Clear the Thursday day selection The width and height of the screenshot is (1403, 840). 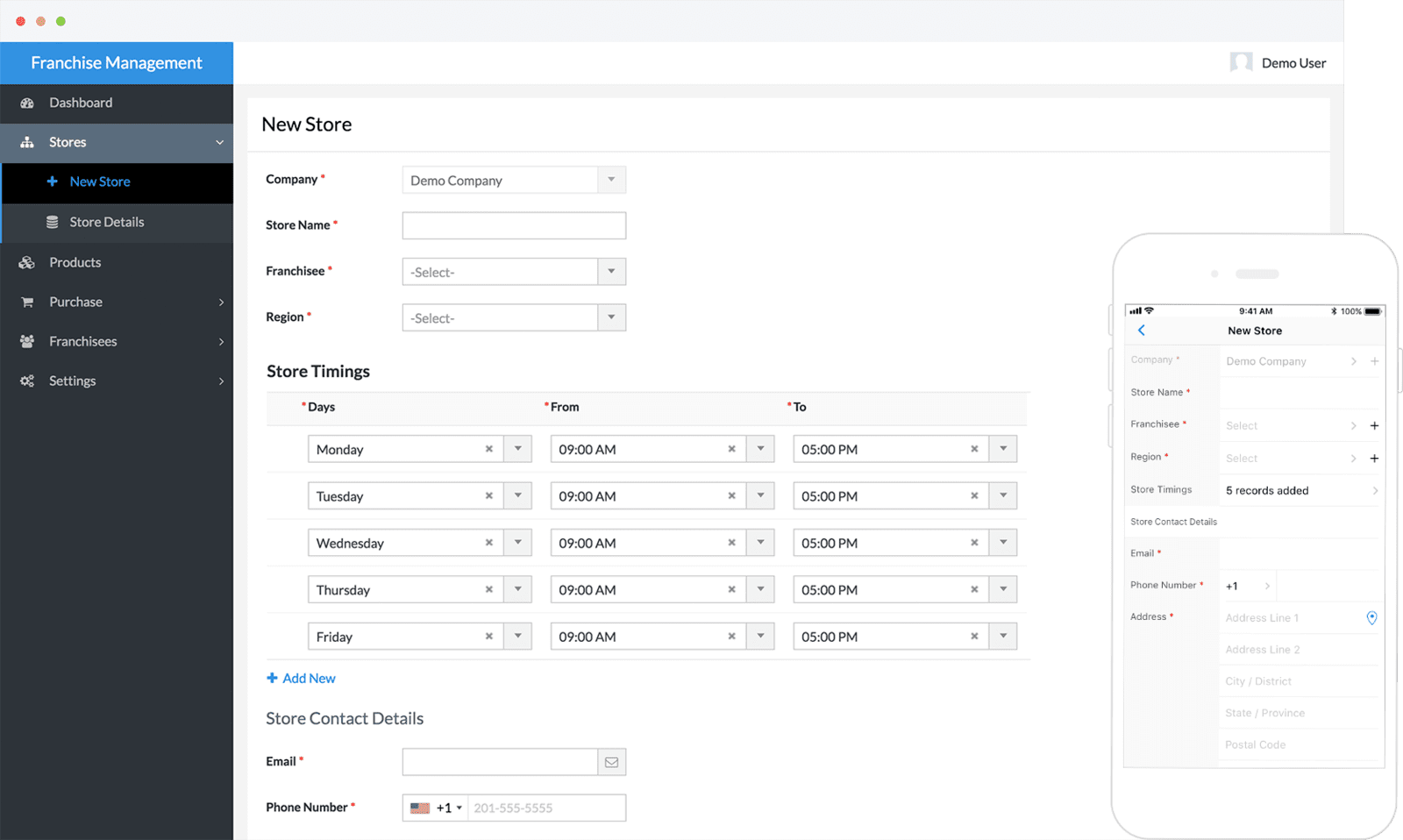click(489, 589)
